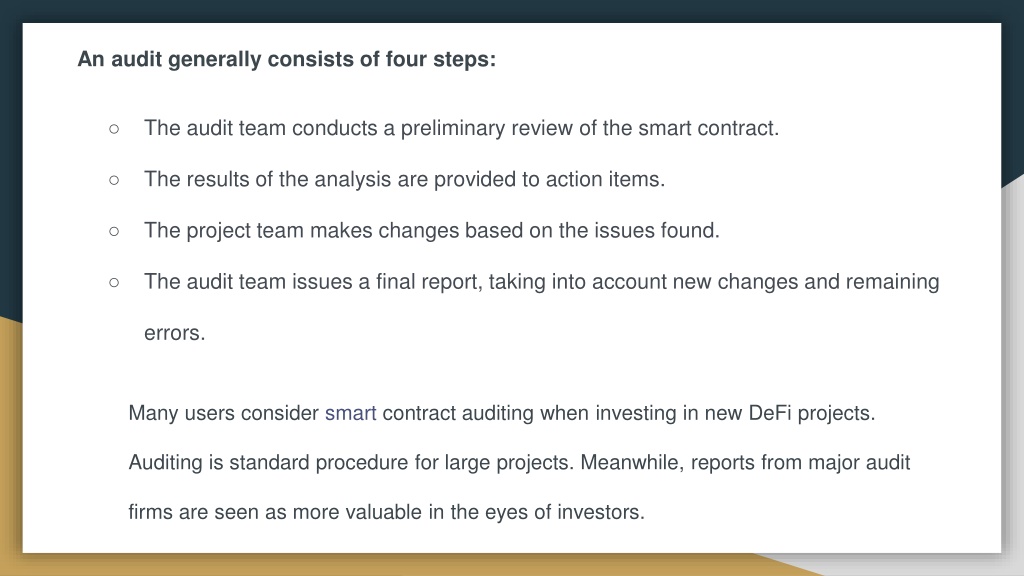Image resolution: width=1024 pixels, height=576 pixels.
Task: Click the sentence "Auditing is standard procedure for large projects"
Action: (351, 462)
